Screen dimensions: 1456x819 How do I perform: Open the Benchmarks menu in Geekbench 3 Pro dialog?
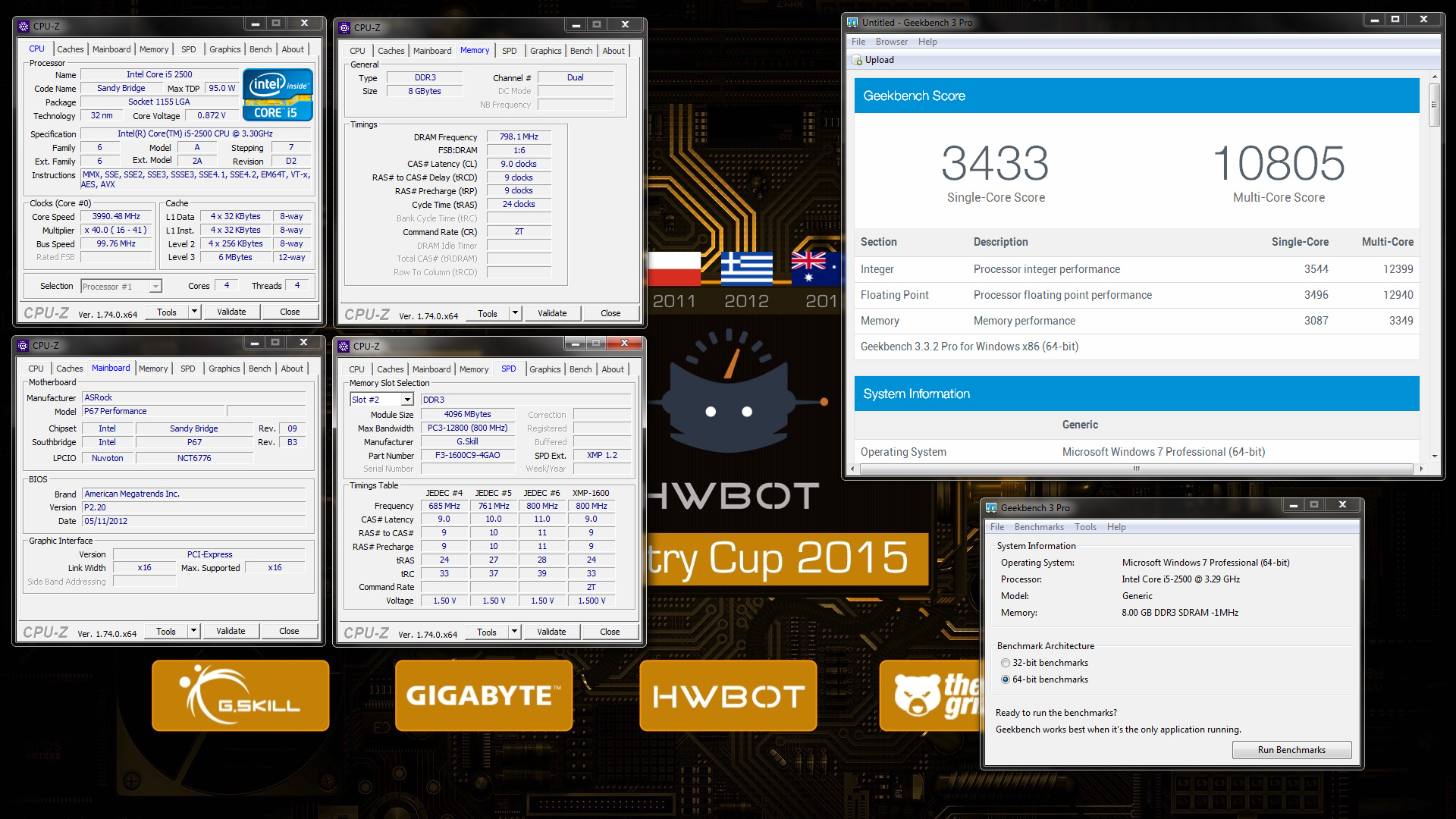(1039, 527)
